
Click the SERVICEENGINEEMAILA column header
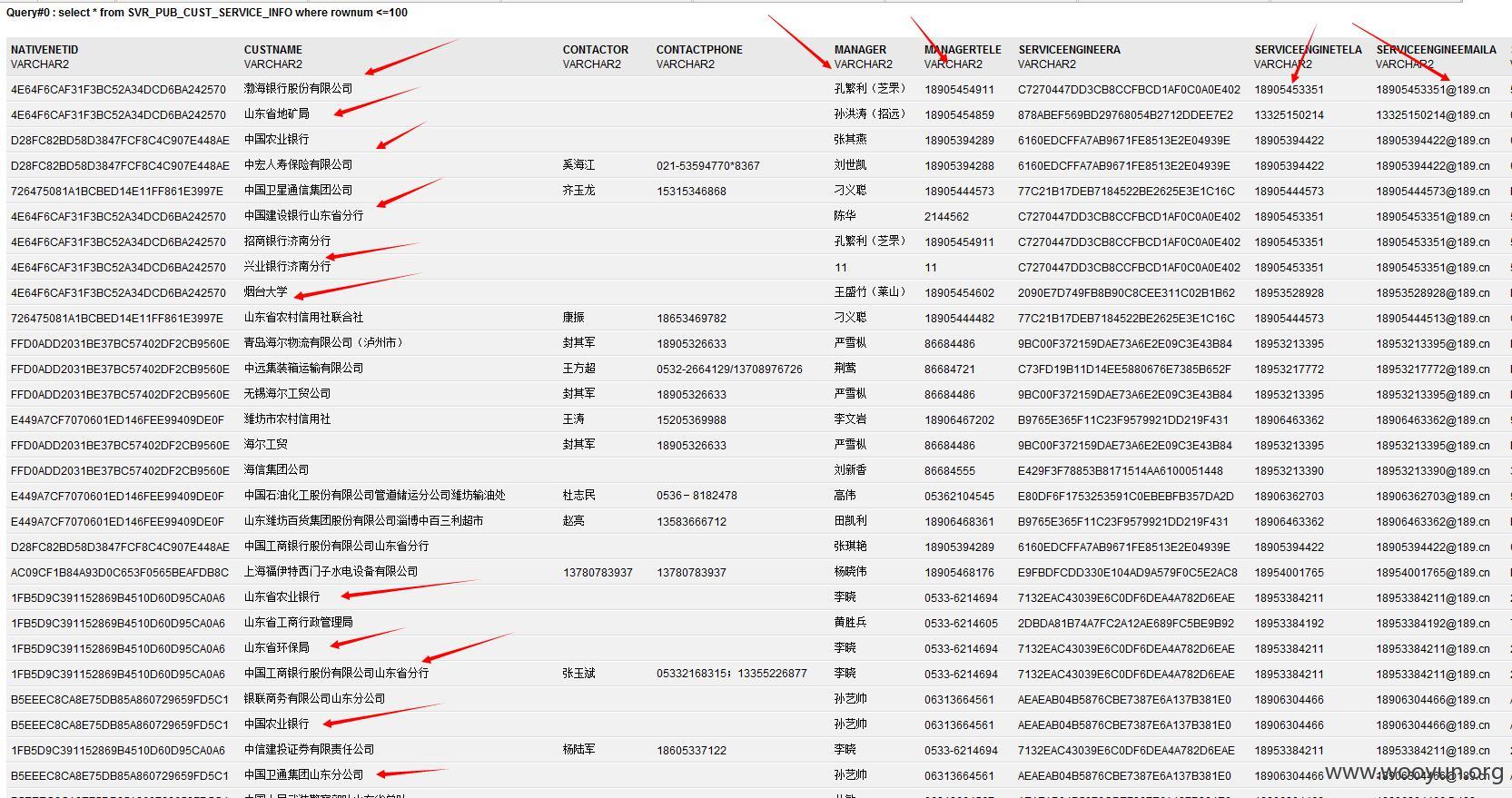[1436, 50]
